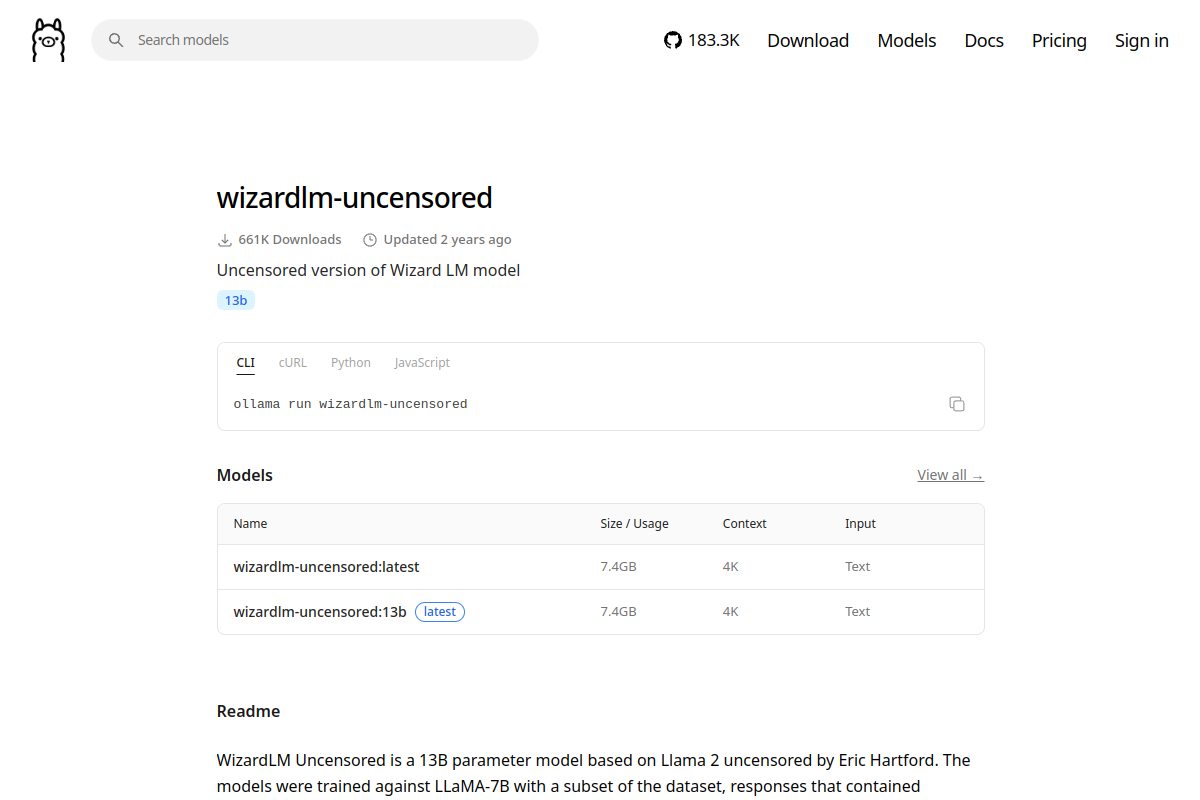Click the search magnifier icon
The image size is (1200, 800).
(116, 40)
